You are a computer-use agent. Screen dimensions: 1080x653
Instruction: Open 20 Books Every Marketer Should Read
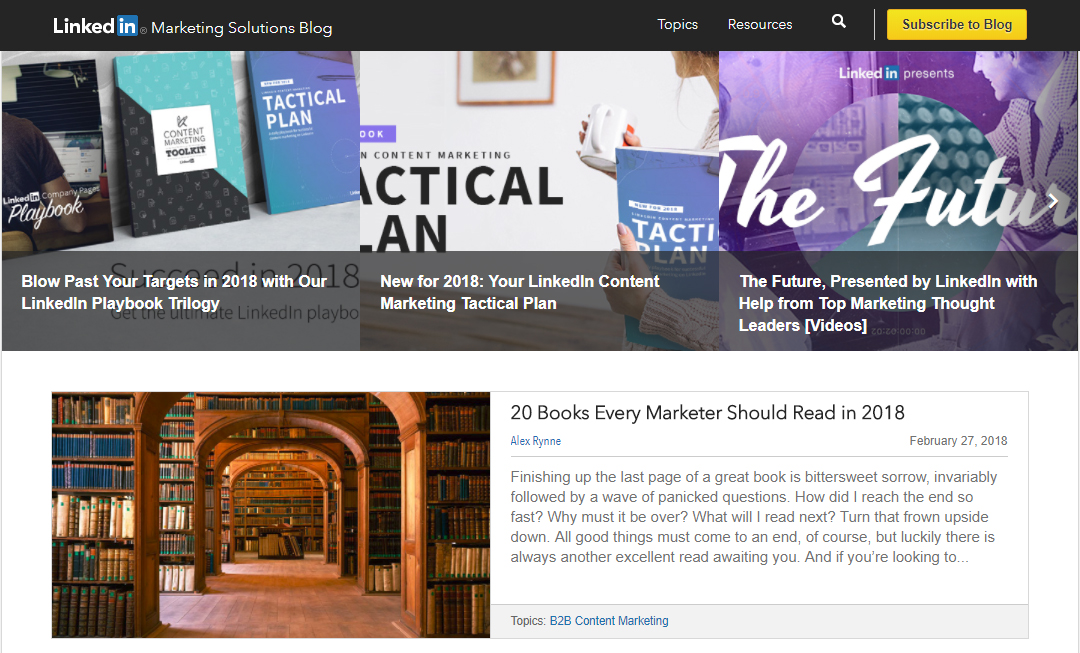[707, 412]
